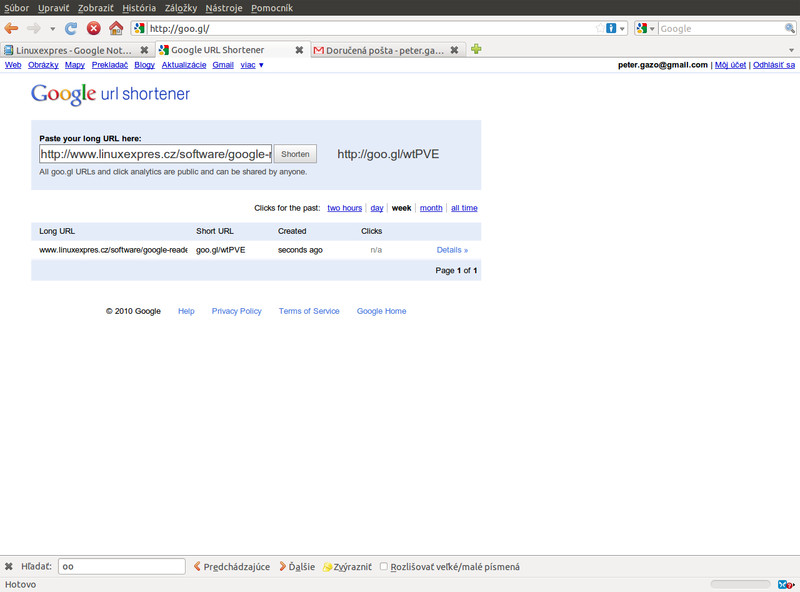The width and height of the screenshot is (800, 592).
Task: Open the address bar history dropdown
Action: point(622,29)
